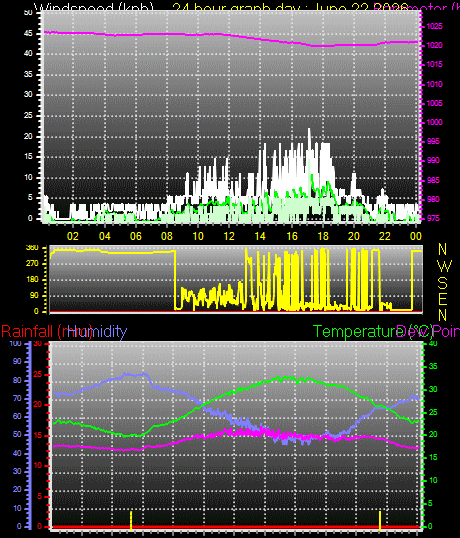Click the green 25 temperature axis value
This screenshot has height=538, width=460.
coord(433,412)
